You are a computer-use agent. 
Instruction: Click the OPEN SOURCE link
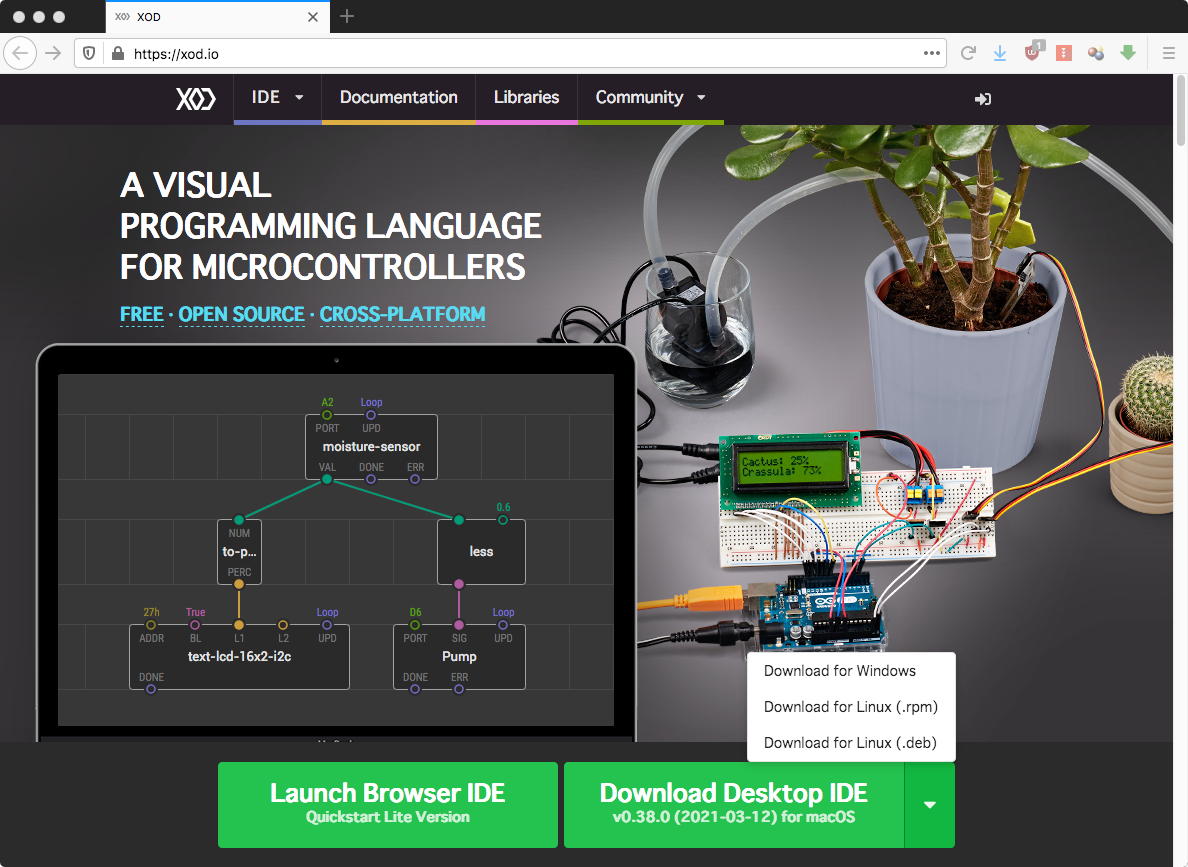pos(241,315)
